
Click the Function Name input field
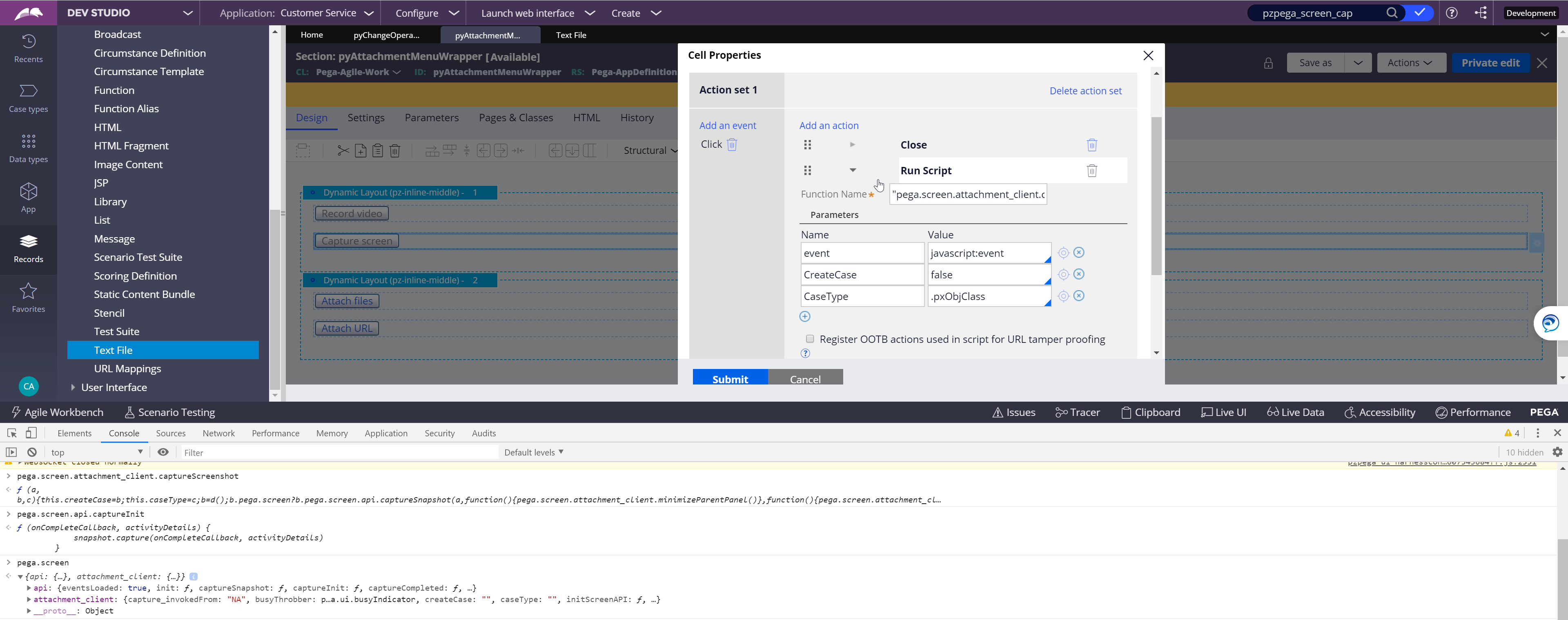[x=968, y=194]
